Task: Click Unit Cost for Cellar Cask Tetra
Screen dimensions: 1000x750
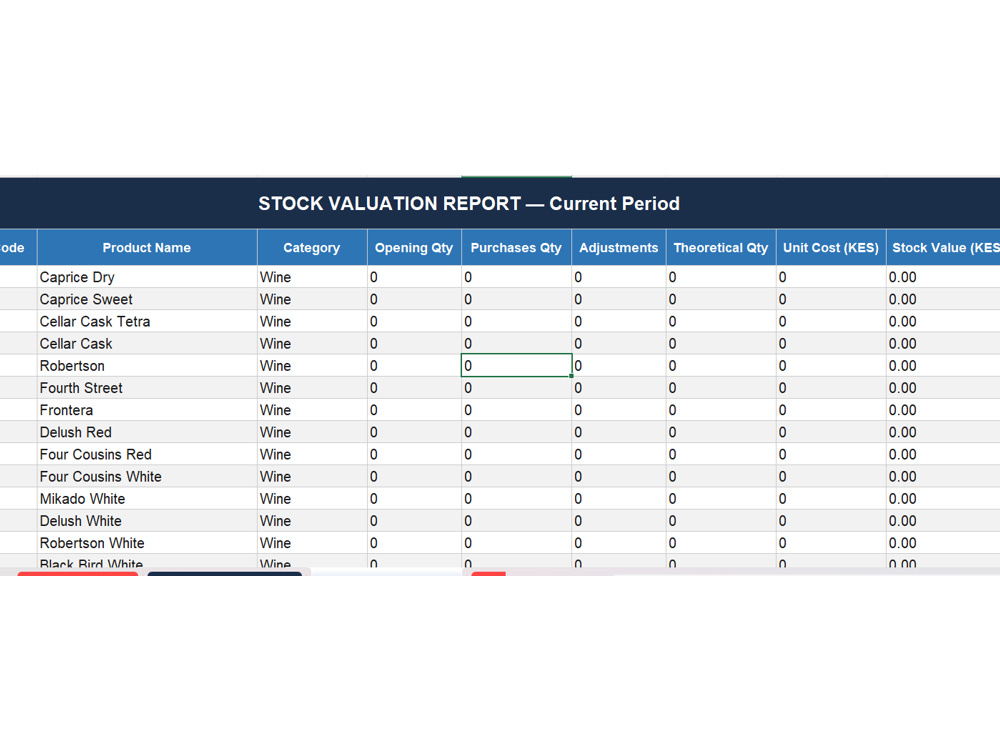Action: point(831,321)
